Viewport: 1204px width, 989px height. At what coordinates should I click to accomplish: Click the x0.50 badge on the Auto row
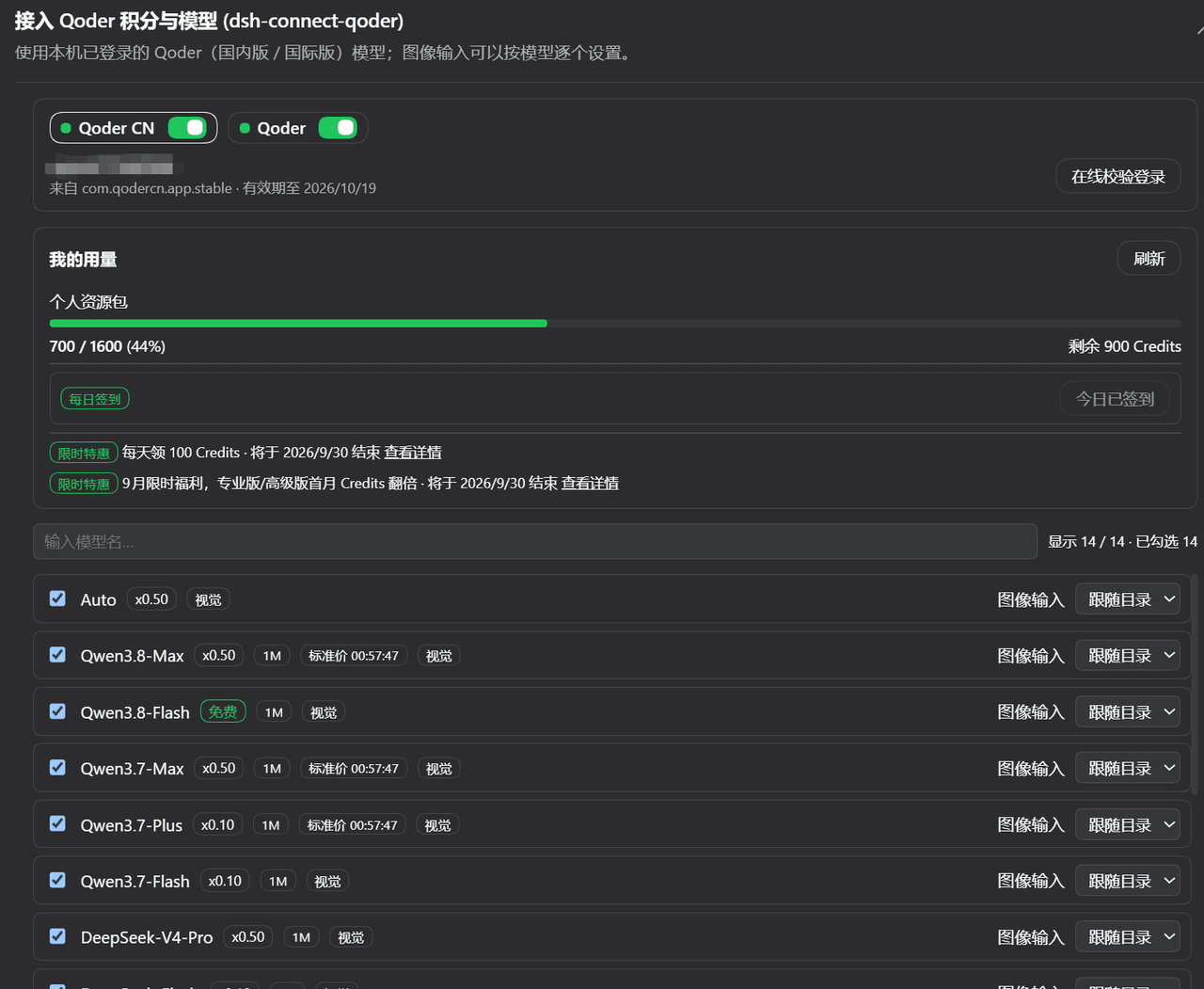[151, 599]
